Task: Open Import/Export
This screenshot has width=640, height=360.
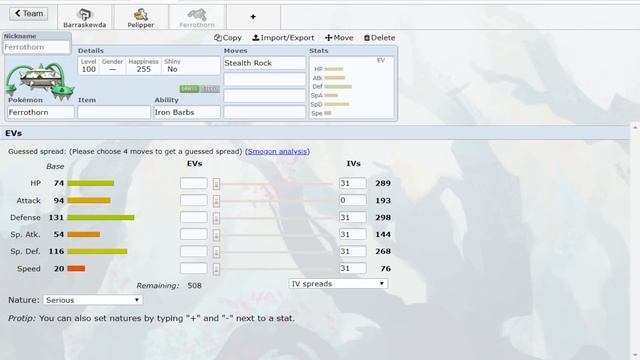Action: click(283, 38)
